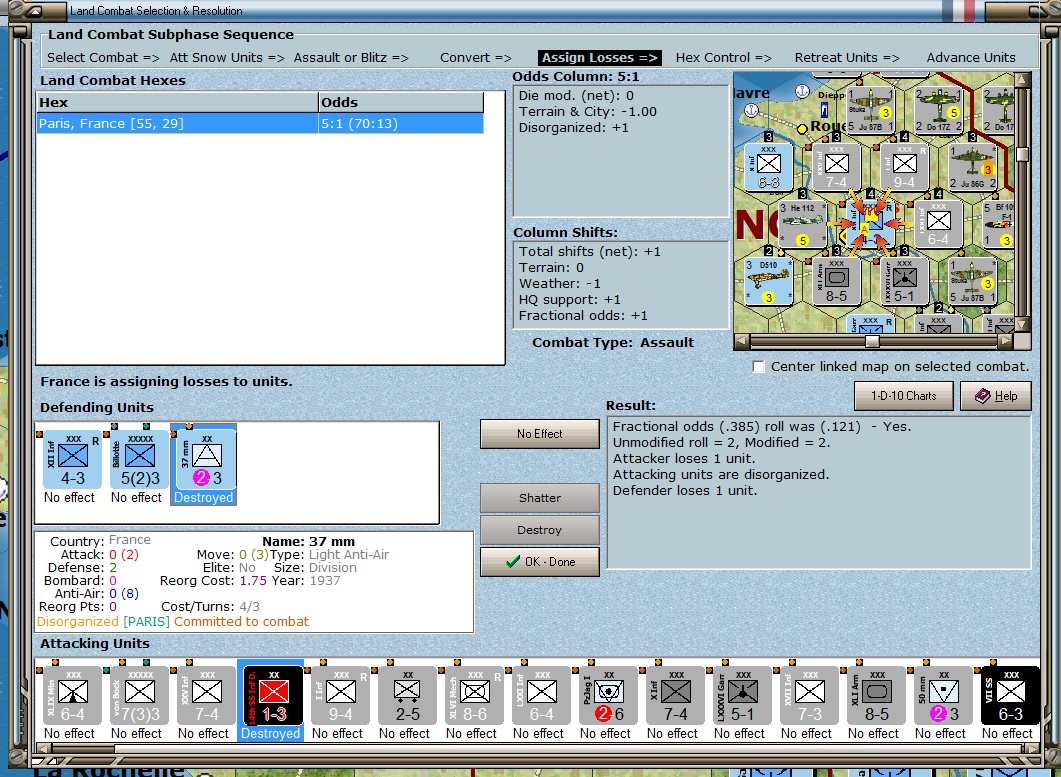Click the Assign Losses subphase label

(x=600, y=58)
